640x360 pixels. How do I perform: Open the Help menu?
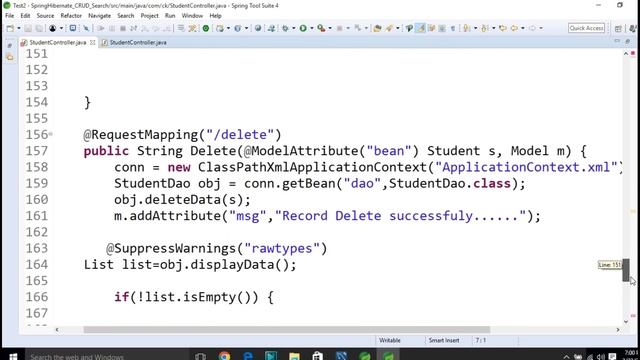point(216,16)
